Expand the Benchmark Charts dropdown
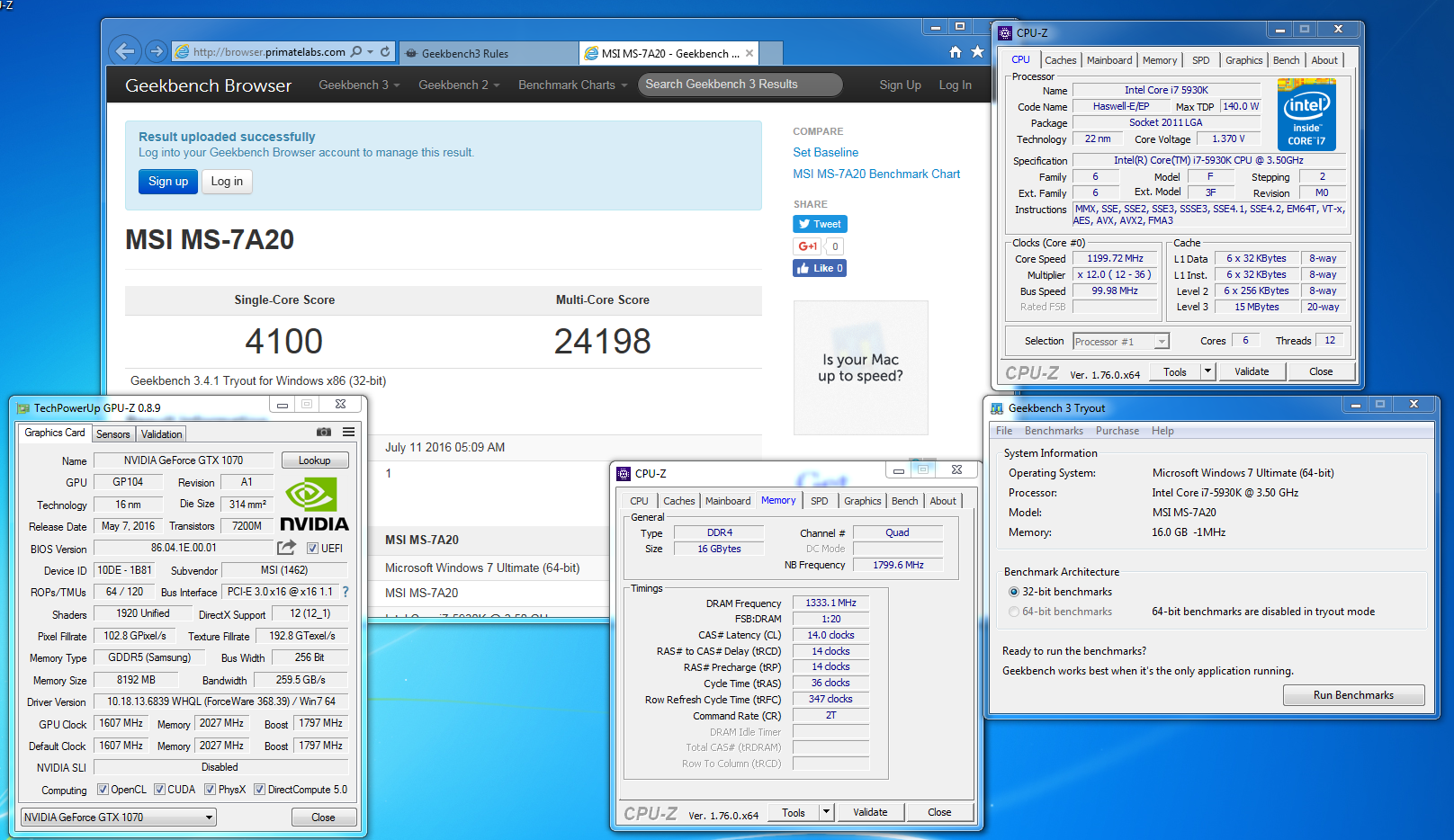The image size is (1454, 840). (572, 85)
